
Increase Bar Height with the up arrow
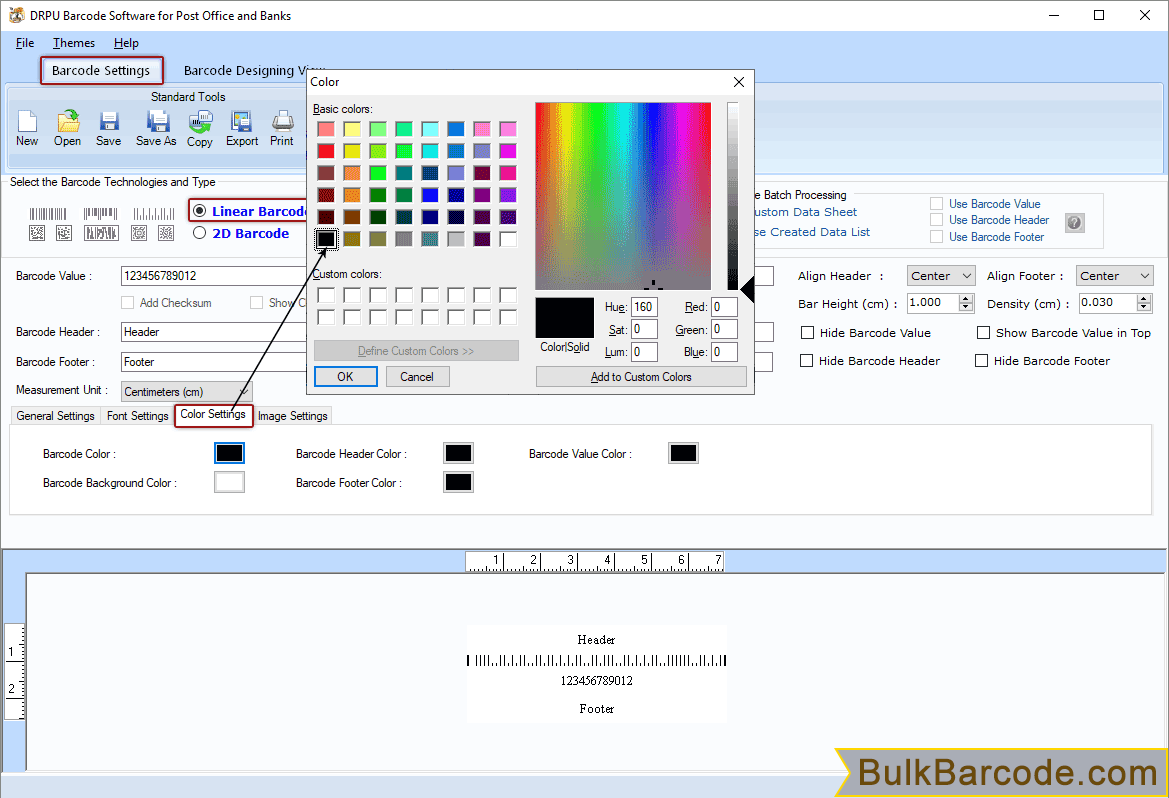[966, 298]
